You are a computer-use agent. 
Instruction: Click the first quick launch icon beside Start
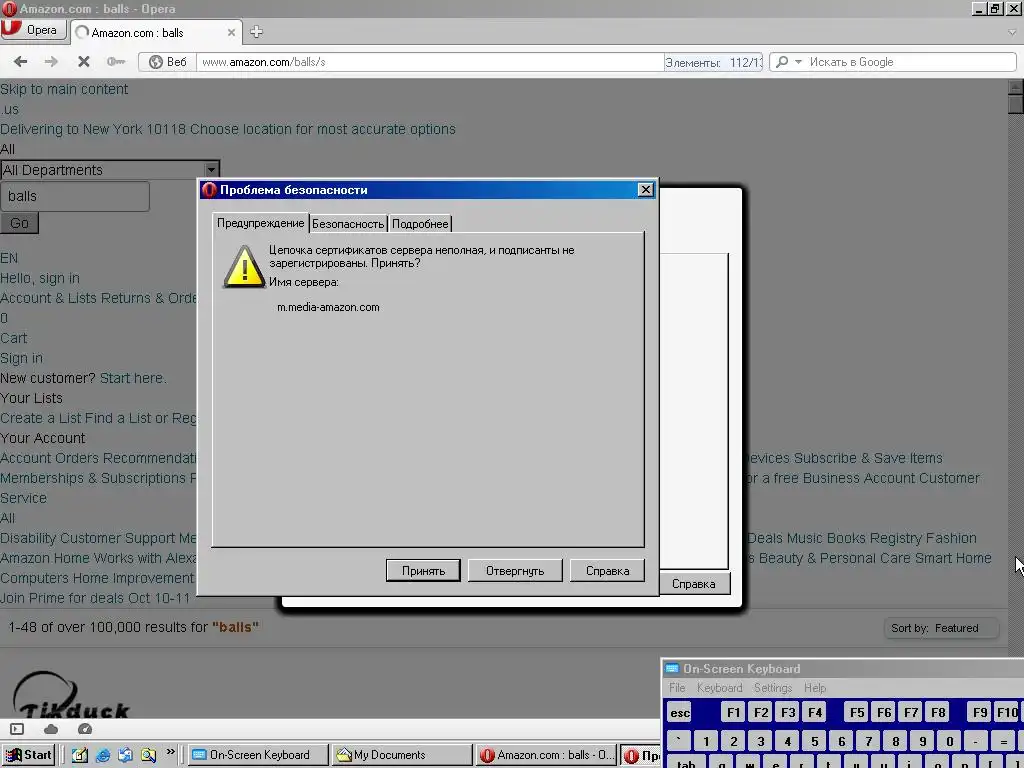pyautogui.click(x=80, y=755)
